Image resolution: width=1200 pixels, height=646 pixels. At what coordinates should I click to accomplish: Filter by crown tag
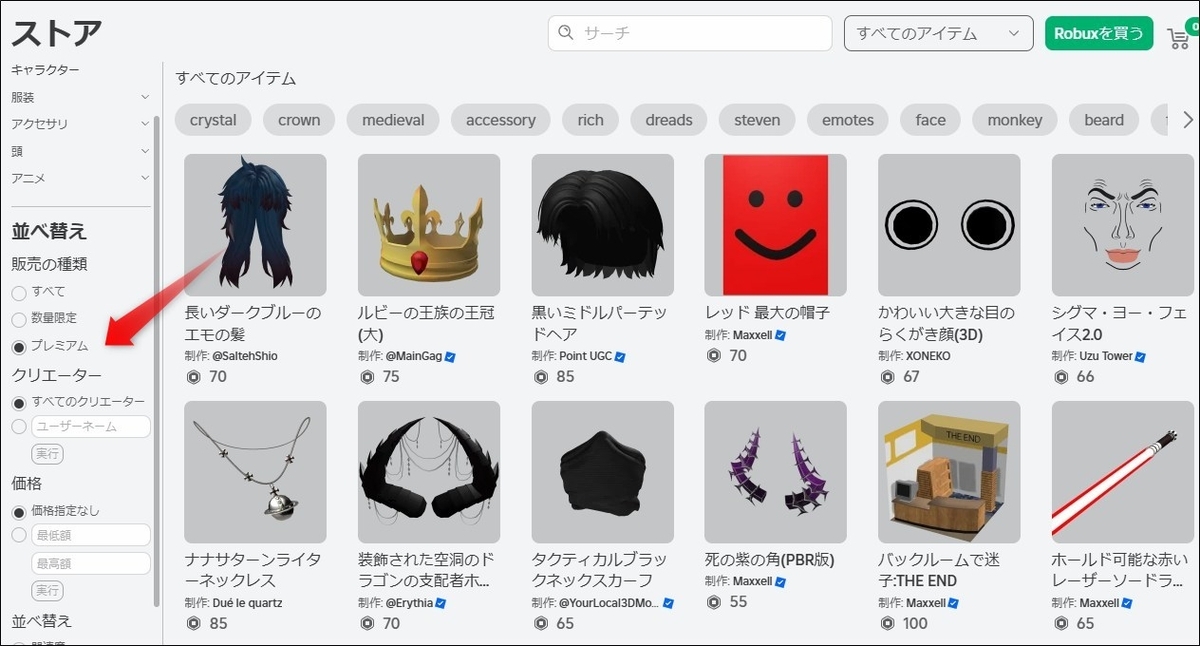point(299,120)
